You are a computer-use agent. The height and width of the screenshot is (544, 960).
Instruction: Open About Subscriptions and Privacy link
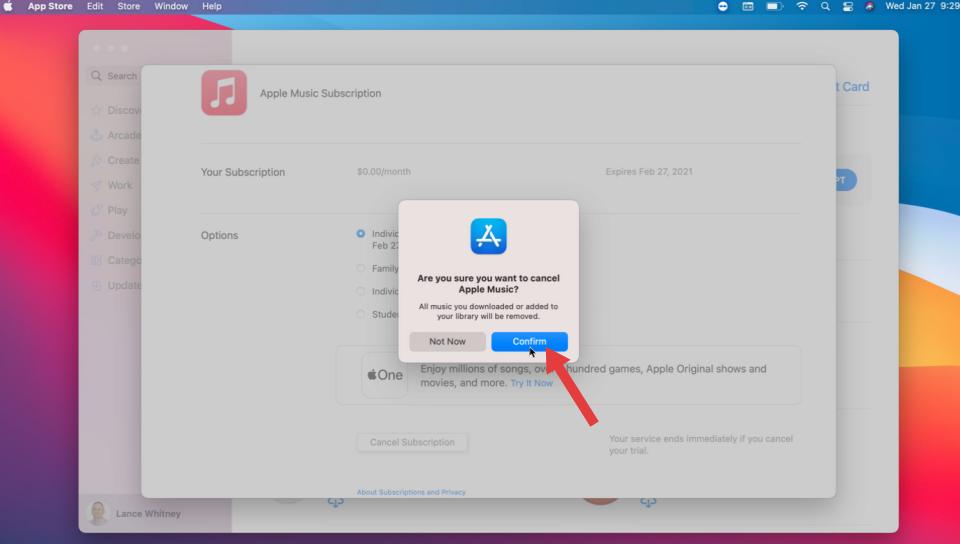[x=411, y=492]
